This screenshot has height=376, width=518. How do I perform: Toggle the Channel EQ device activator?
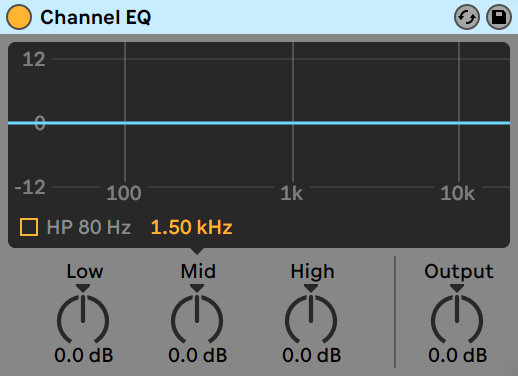tap(19, 17)
